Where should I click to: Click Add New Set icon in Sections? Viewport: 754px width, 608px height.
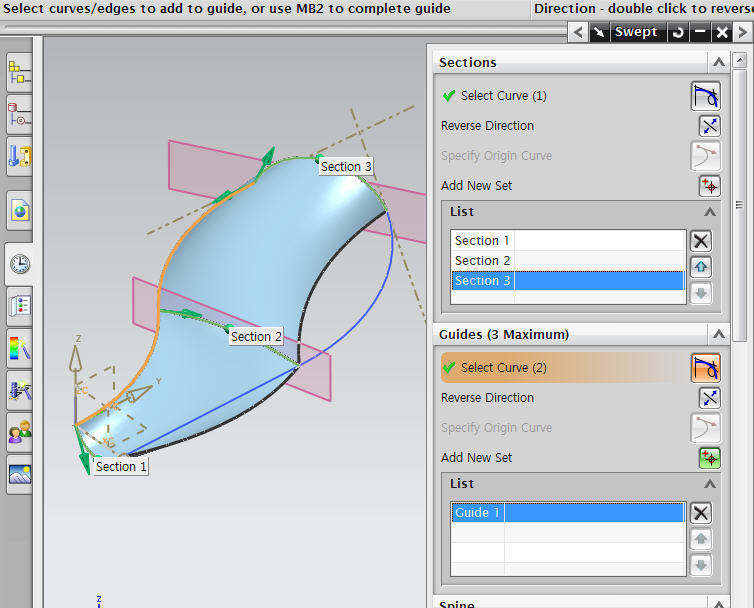[x=709, y=186]
